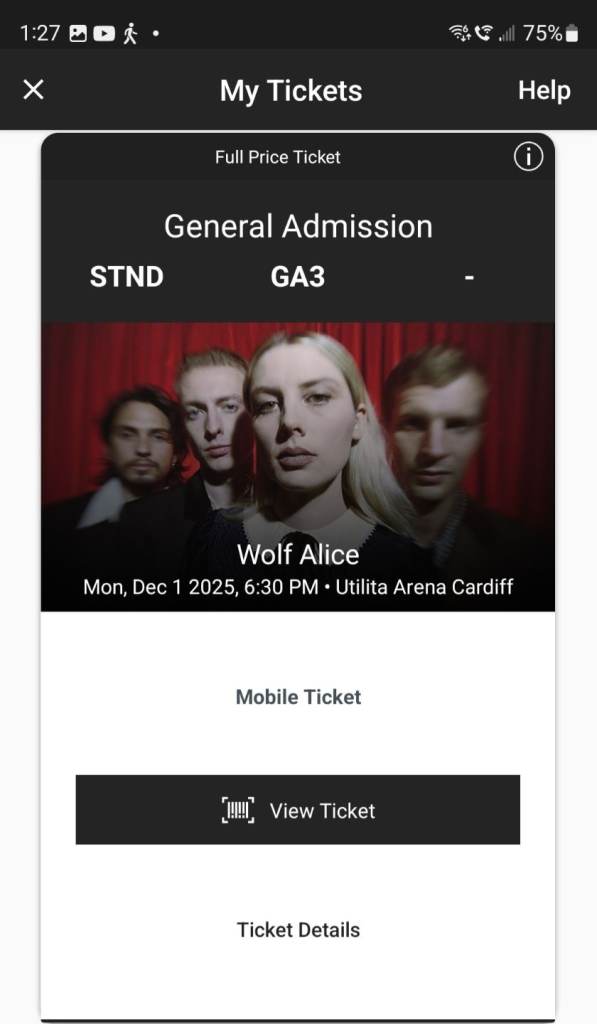The height and width of the screenshot is (1024, 597).
Task: Select the General Admission heading
Action: click(x=298, y=227)
